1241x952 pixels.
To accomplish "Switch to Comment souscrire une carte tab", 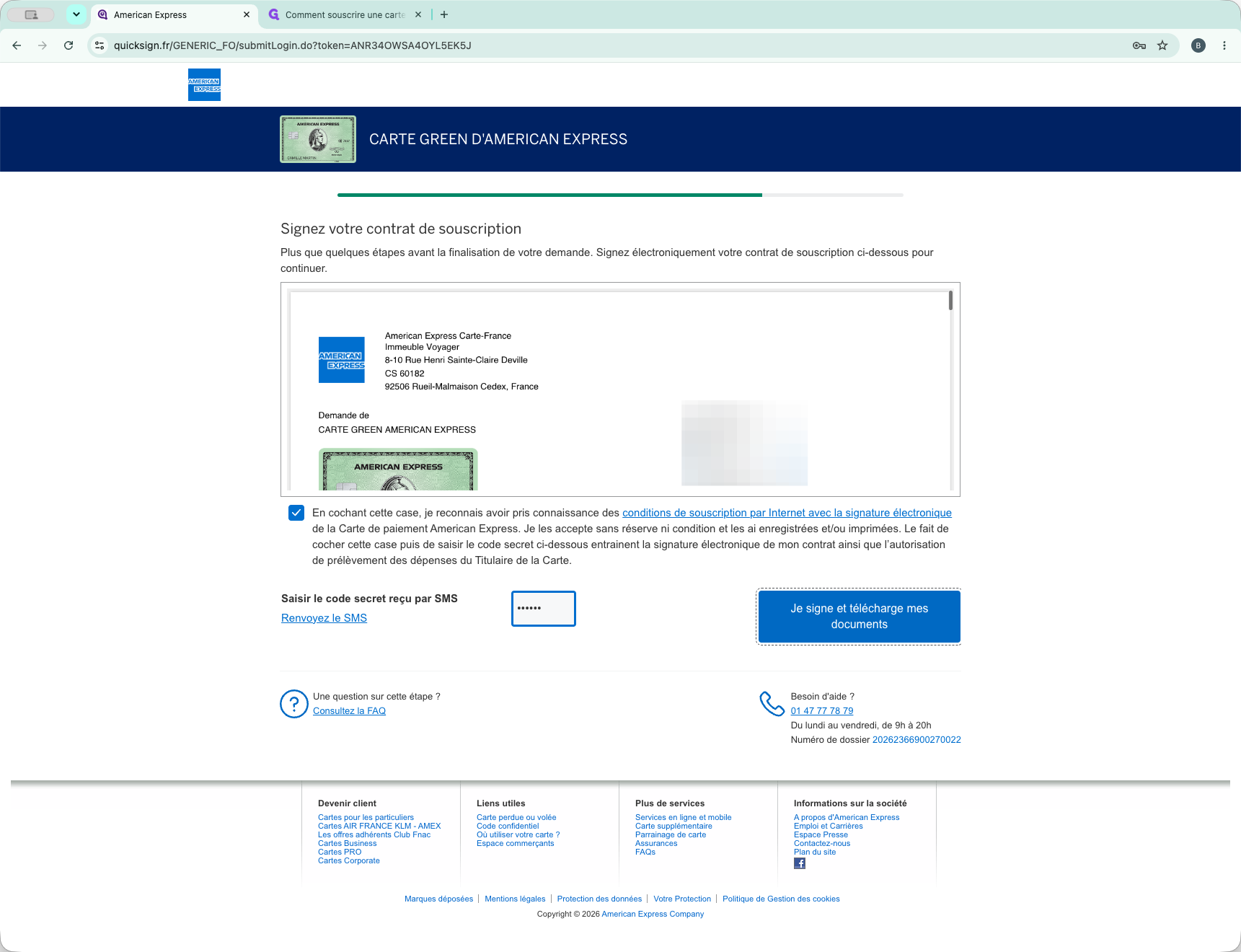I will click(x=345, y=14).
